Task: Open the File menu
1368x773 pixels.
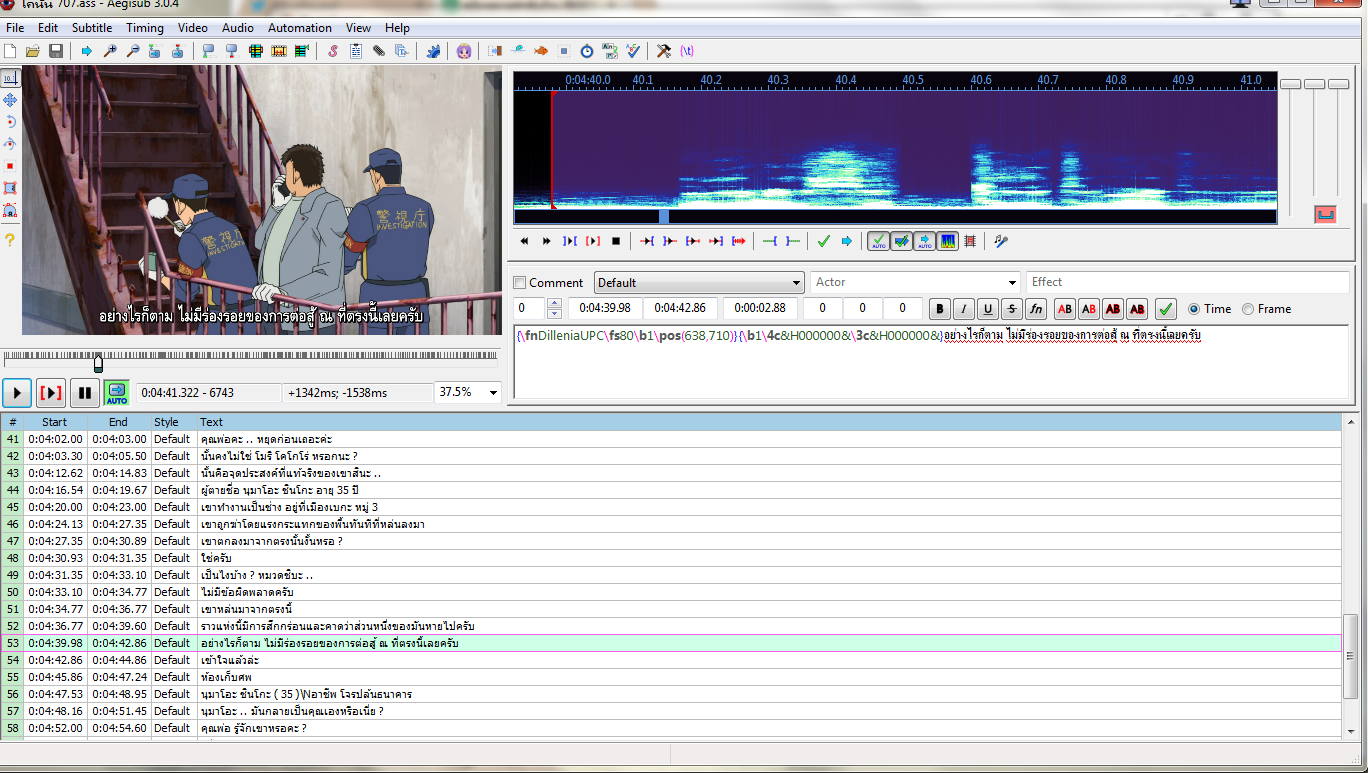Action: click(15, 28)
